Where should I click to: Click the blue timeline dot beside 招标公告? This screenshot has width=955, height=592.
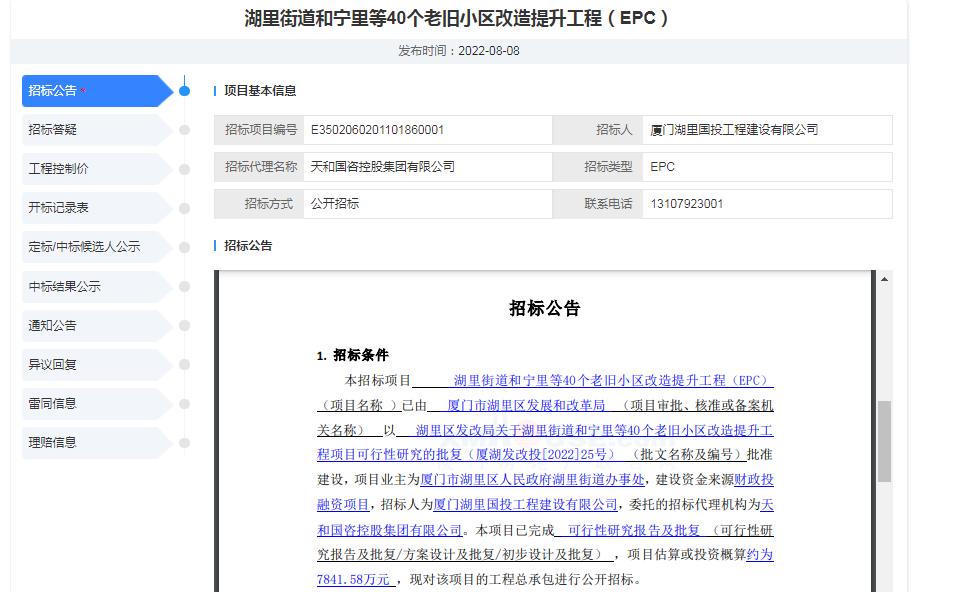(x=184, y=91)
